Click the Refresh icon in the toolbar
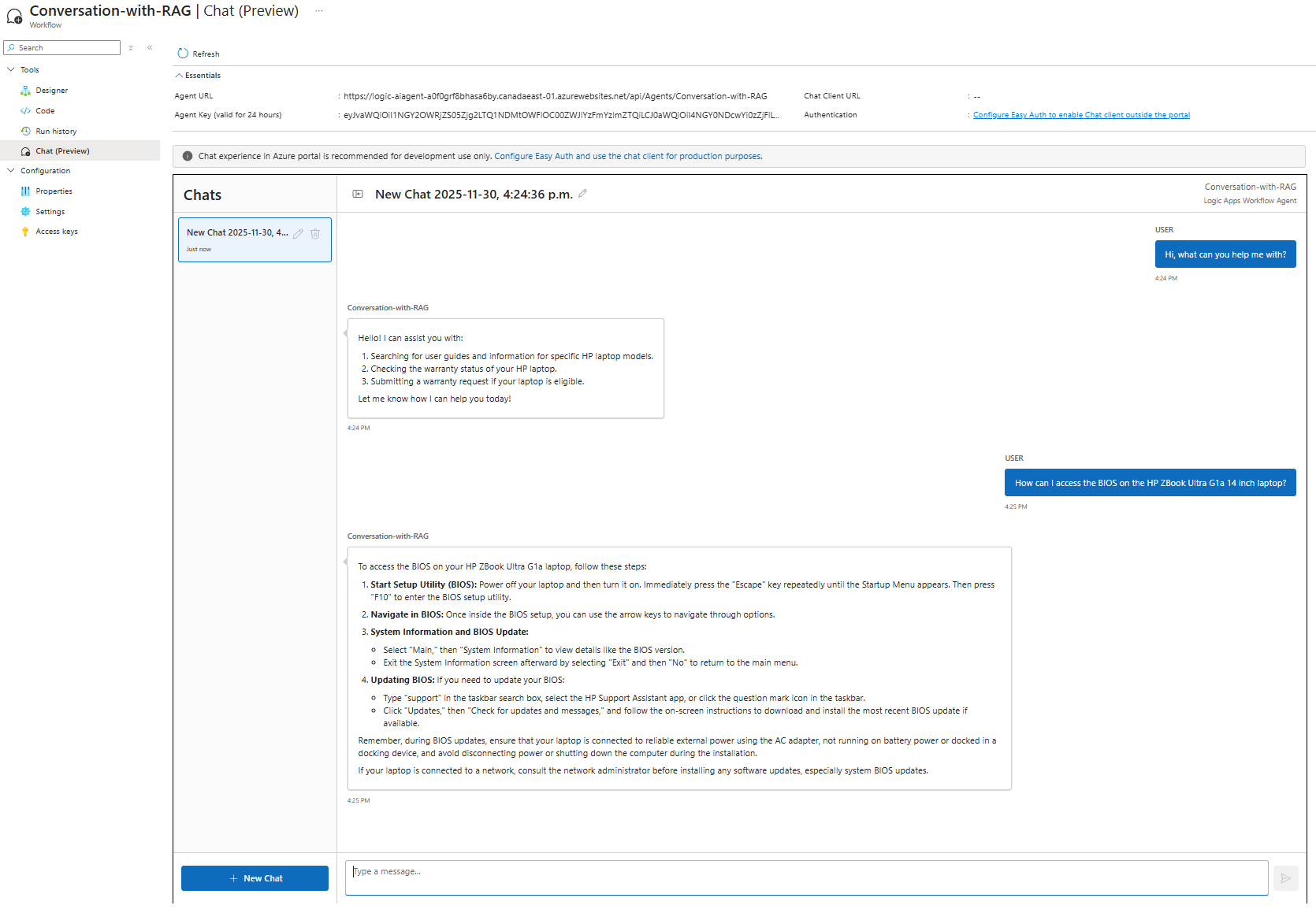The image size is (1316, 909). coord(183,54)
